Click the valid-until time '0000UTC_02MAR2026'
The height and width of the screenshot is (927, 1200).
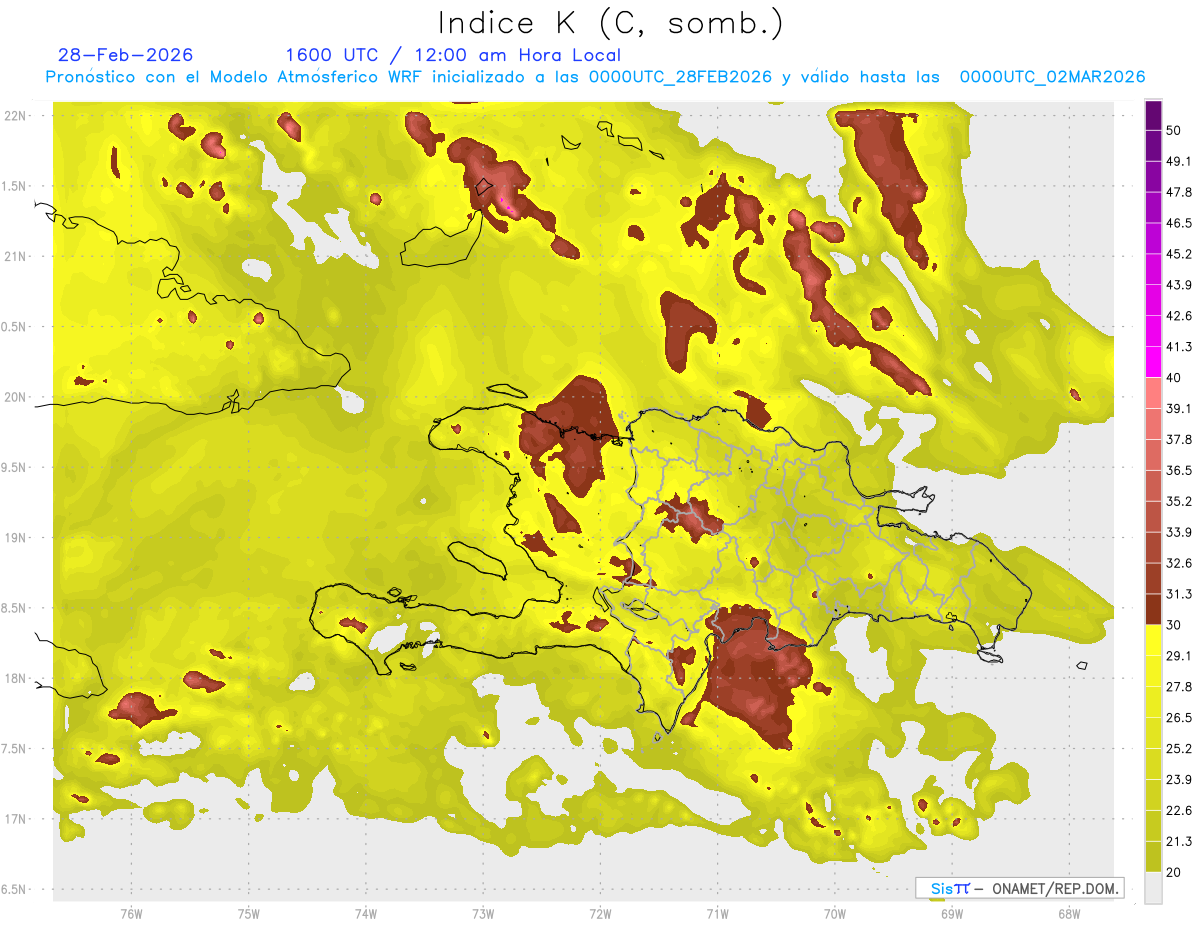click(1052, 77)
